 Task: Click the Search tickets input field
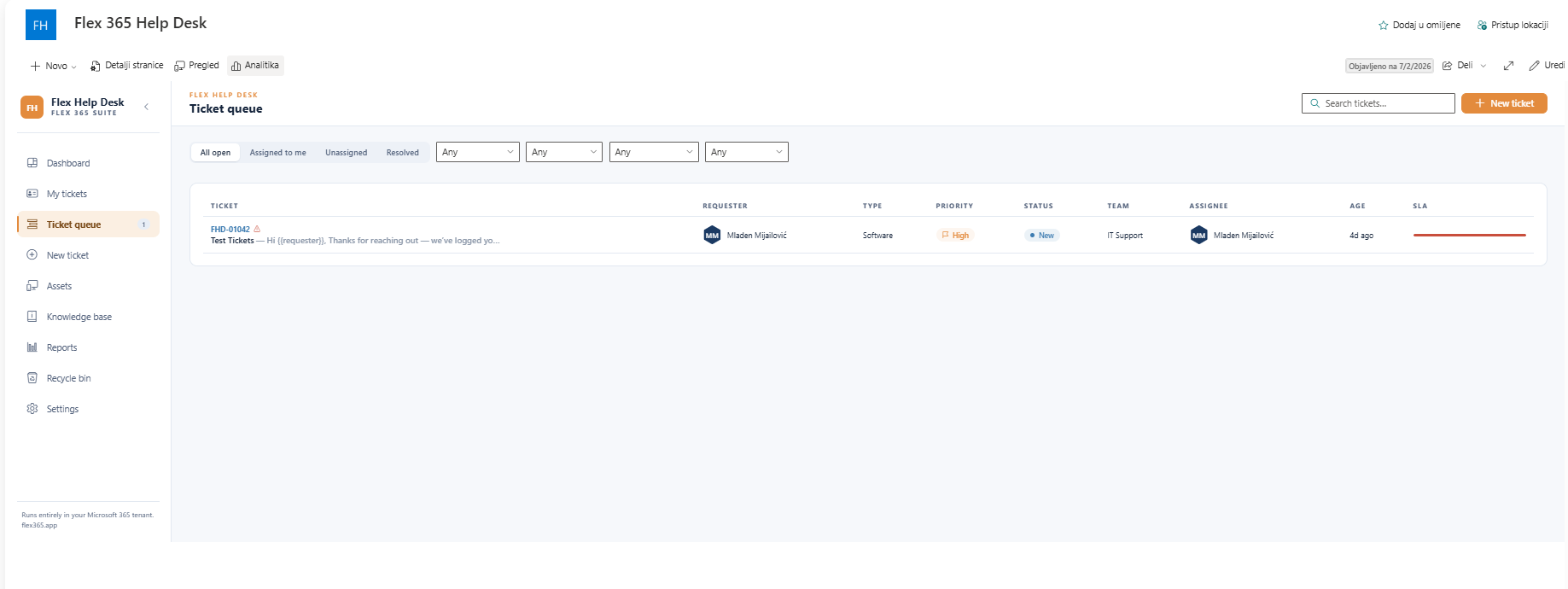click(1379, 103)
